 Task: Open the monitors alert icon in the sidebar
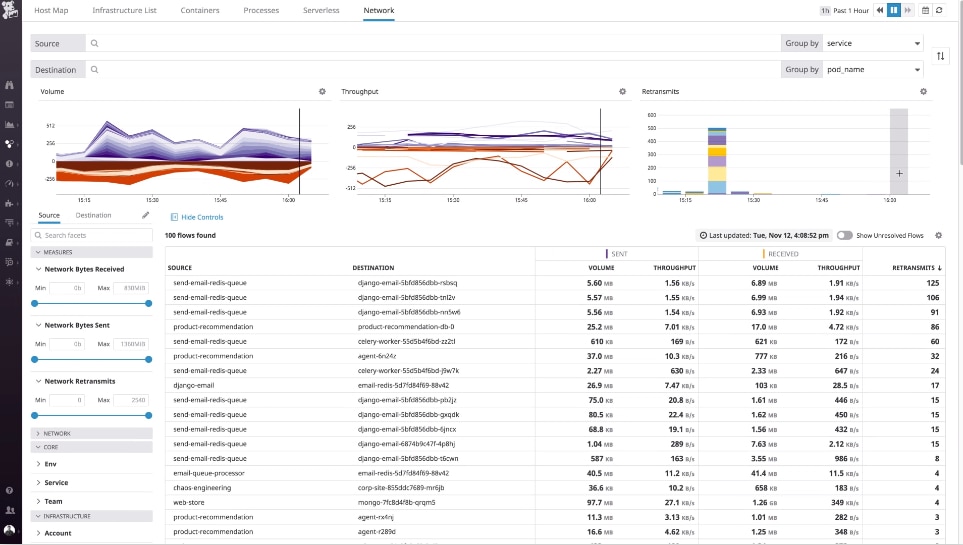[9, 163]
